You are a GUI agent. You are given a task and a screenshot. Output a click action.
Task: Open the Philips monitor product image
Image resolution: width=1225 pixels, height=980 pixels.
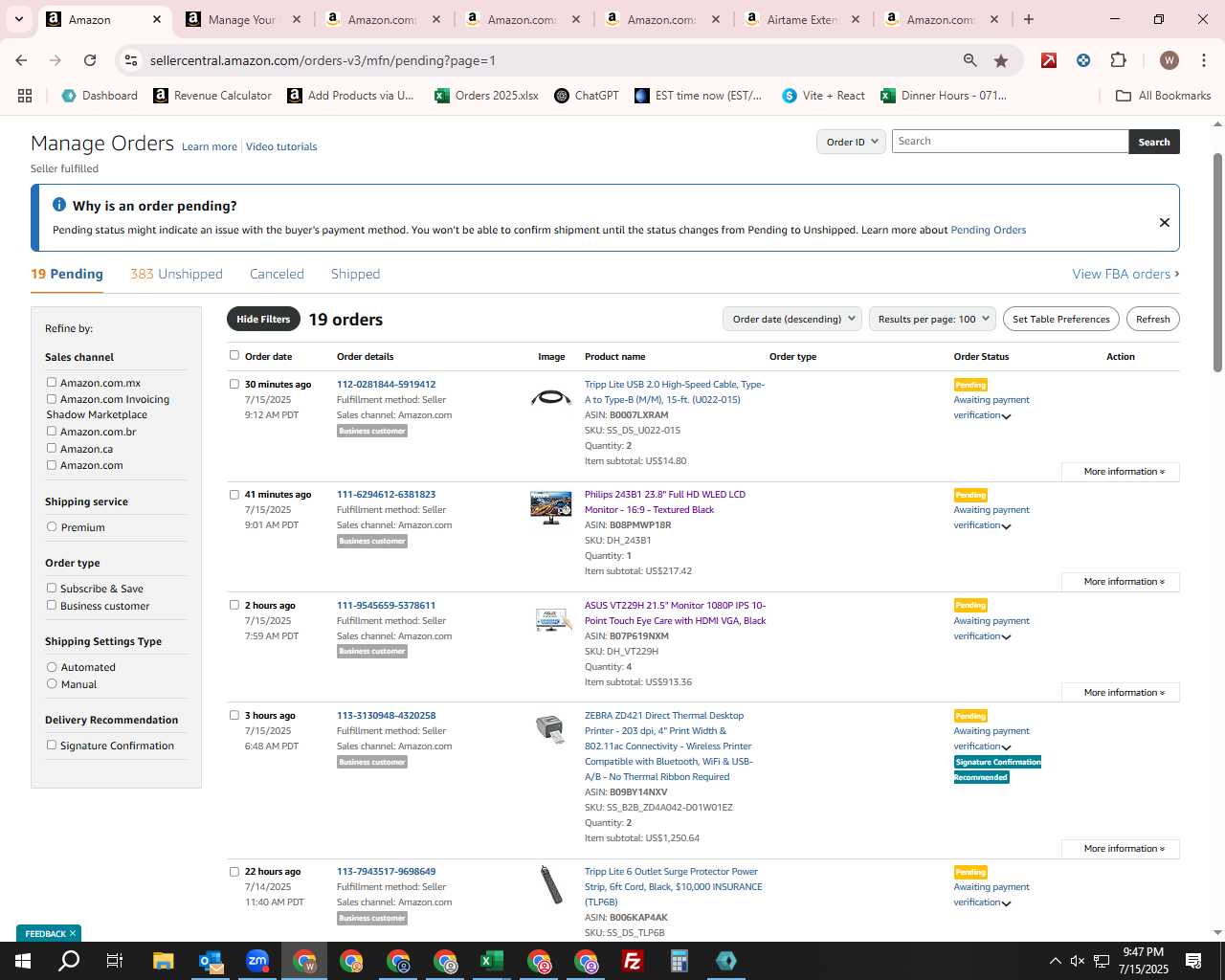[x=551, y=507]
